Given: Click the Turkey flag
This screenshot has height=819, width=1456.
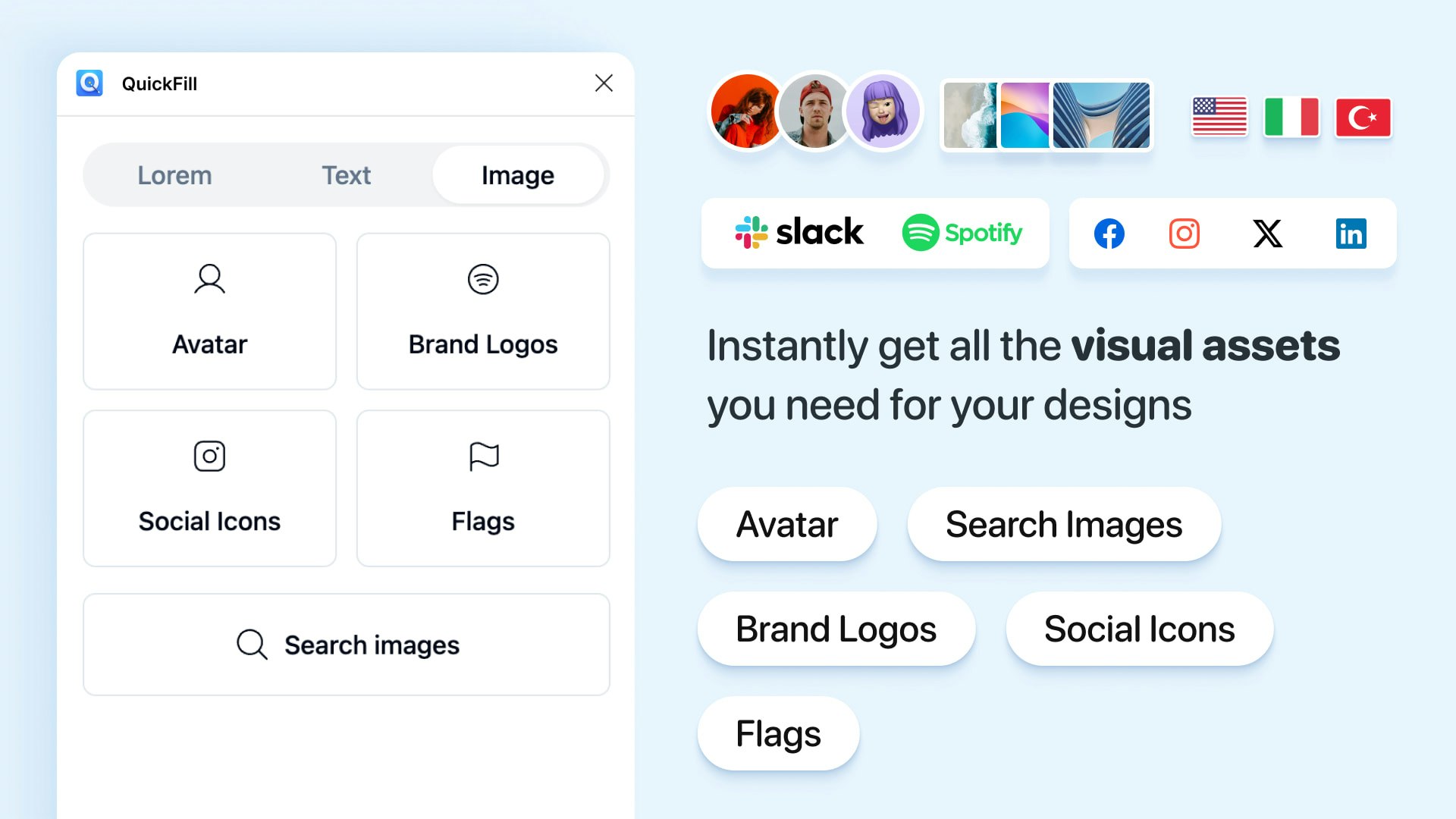Looking at the screenshot, I should (1363, 117).
